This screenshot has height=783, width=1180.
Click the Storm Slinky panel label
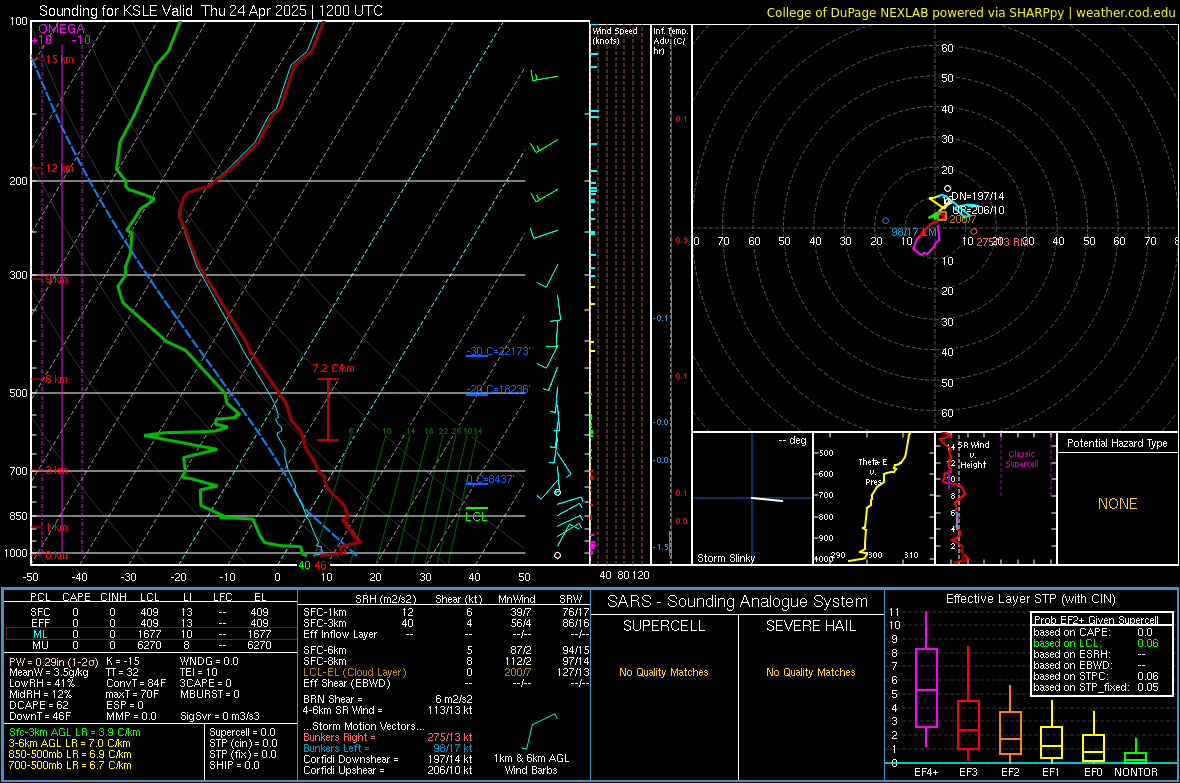[x=725, y=558]
